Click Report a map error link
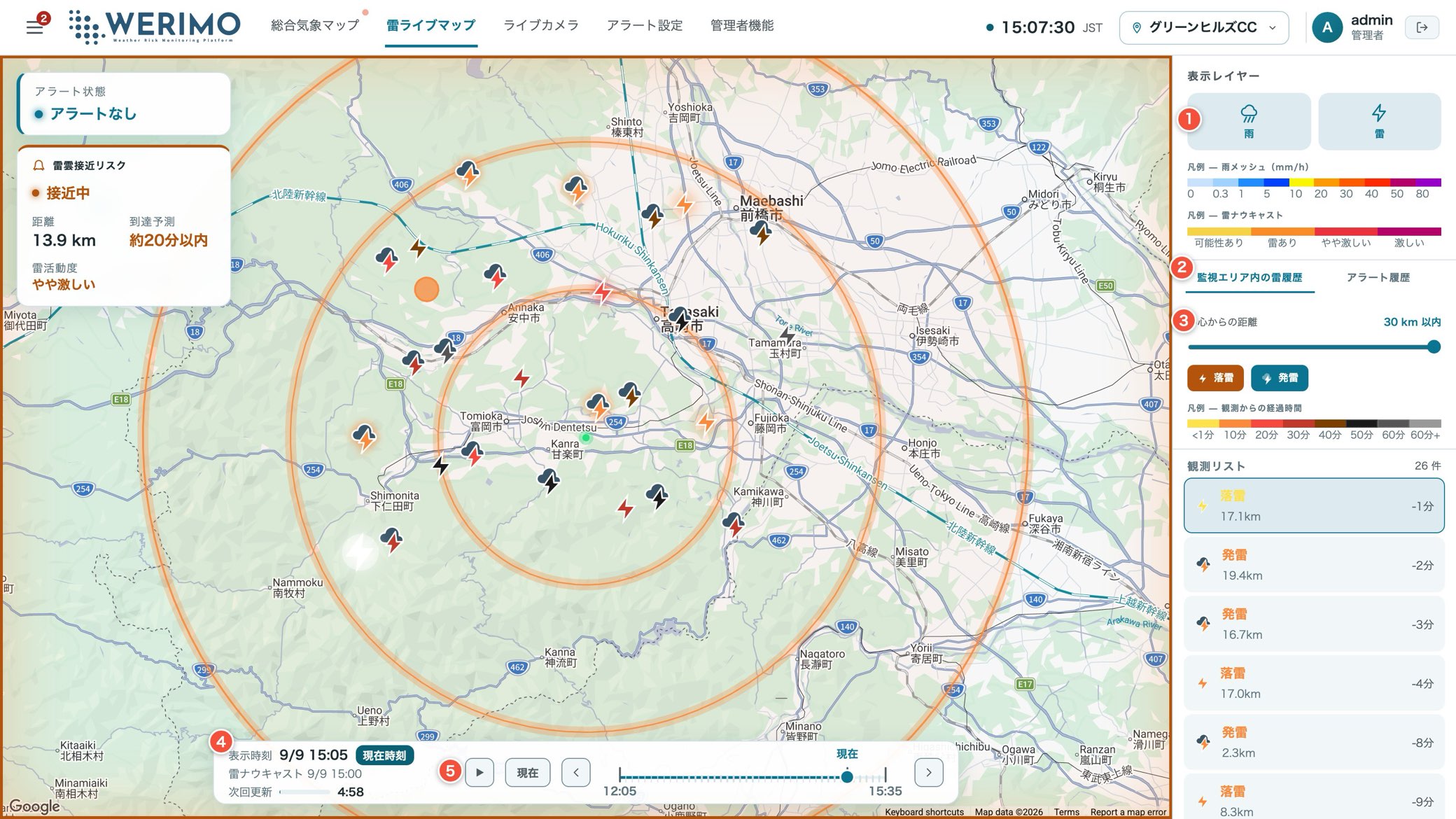This screenshot has width=1456, height=819. click(x=1128, y=812)
